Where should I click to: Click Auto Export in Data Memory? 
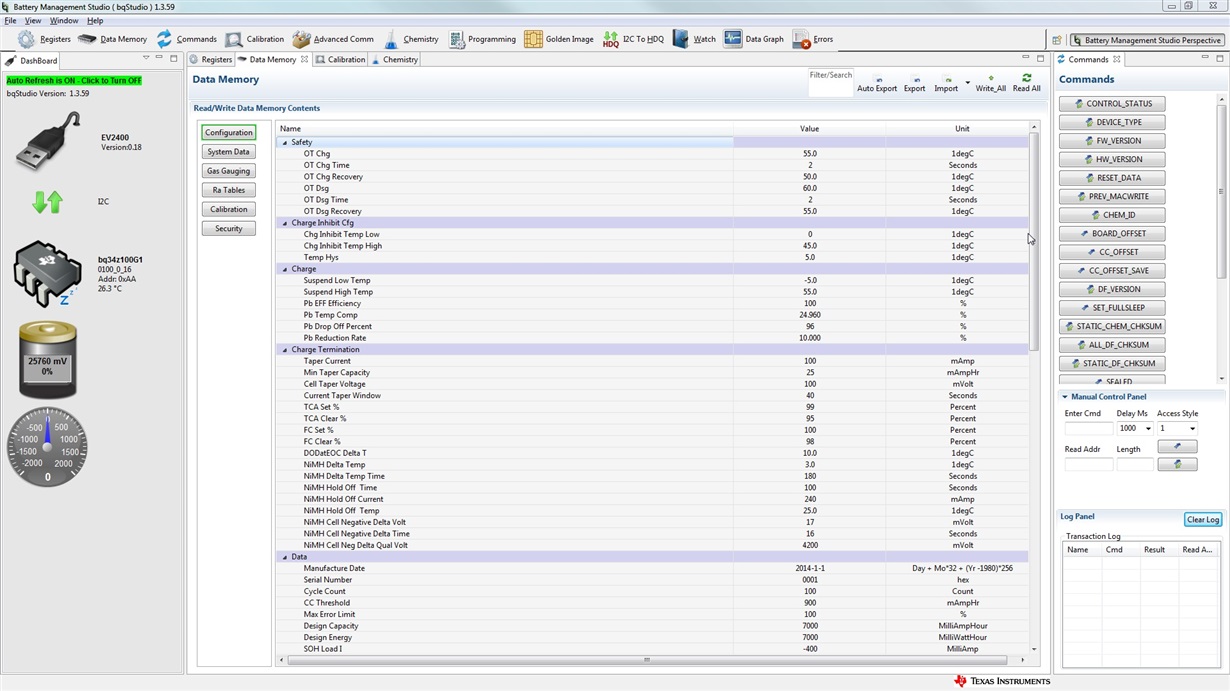[877, 84]
